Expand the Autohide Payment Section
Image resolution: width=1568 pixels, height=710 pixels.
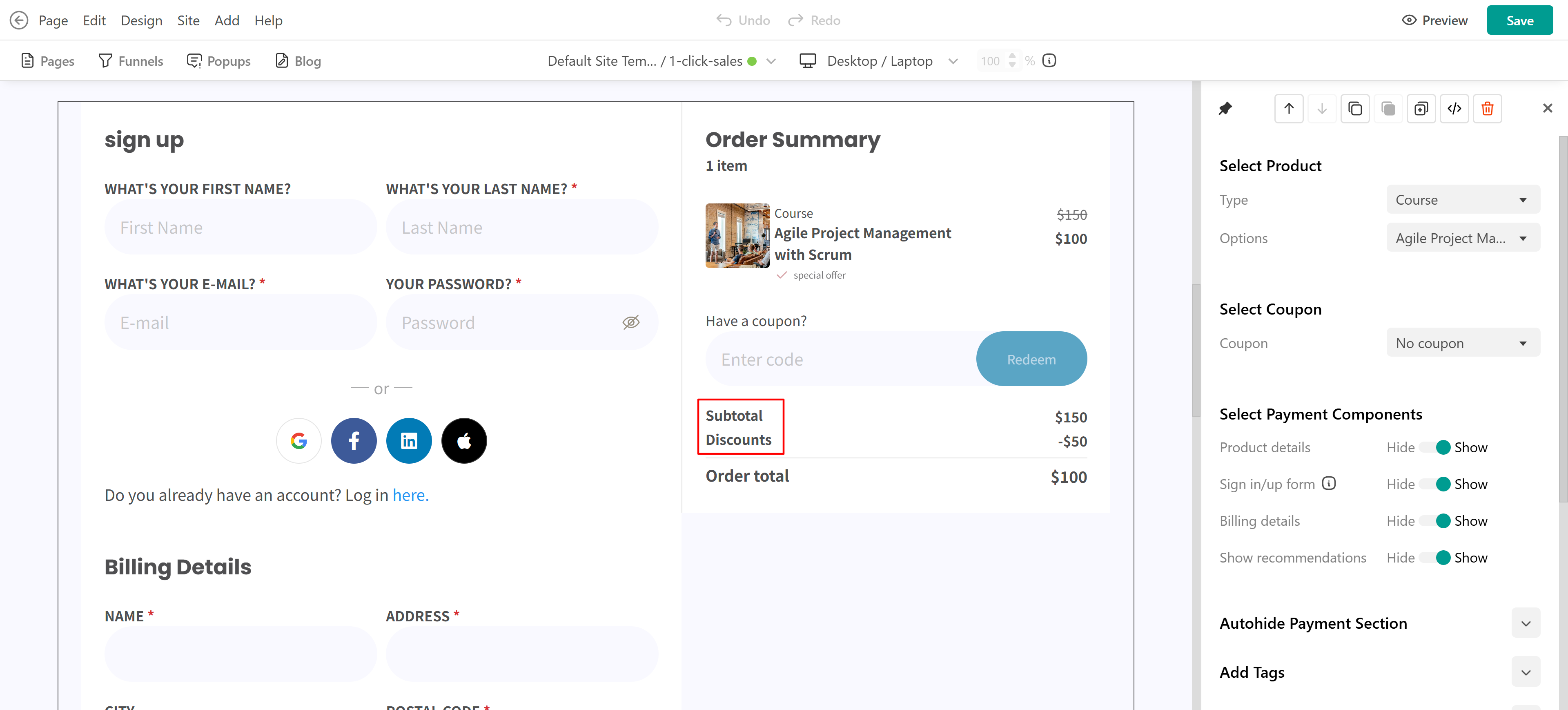tap(1526, 623)
